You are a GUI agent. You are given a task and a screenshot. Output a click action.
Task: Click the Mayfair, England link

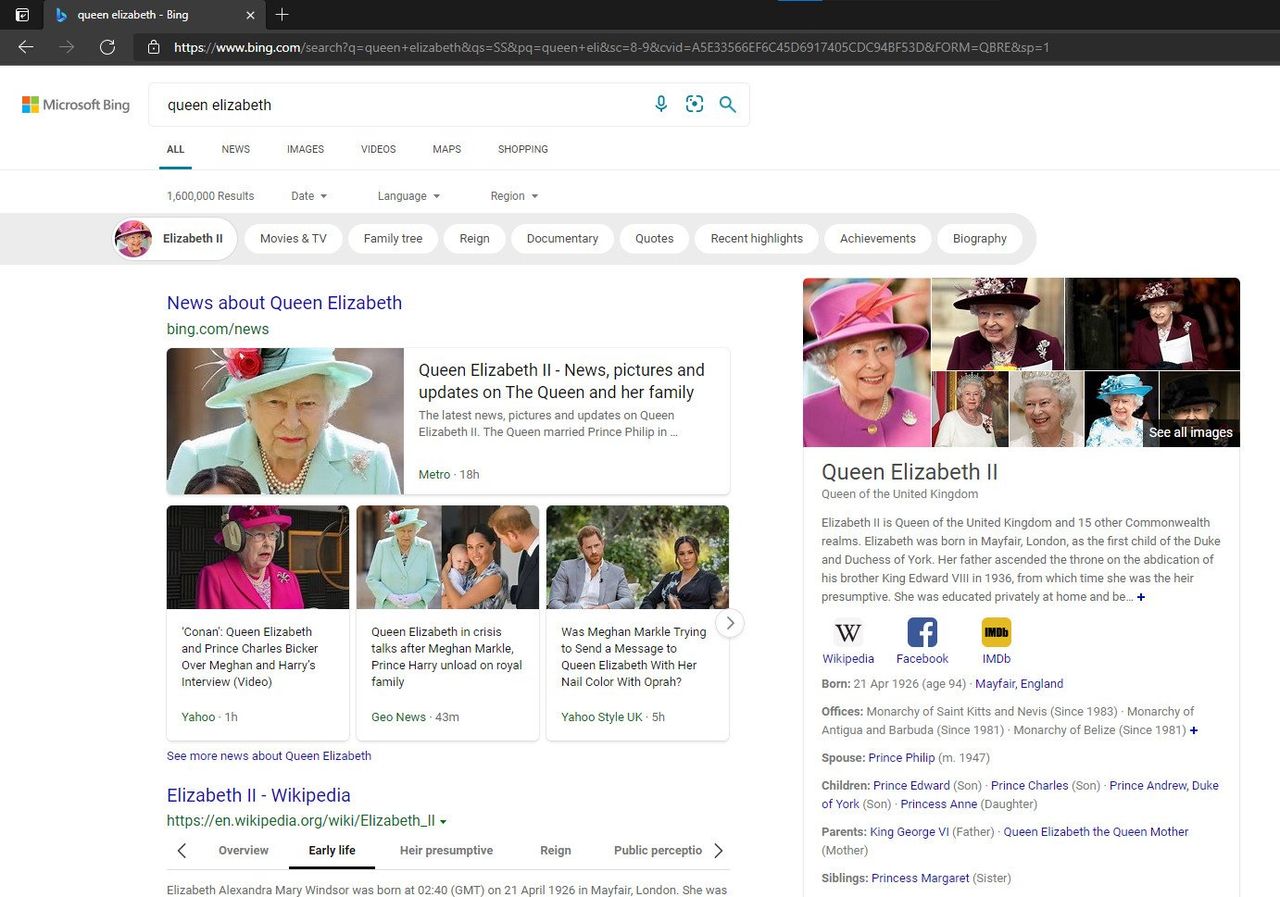[1019, 684]
